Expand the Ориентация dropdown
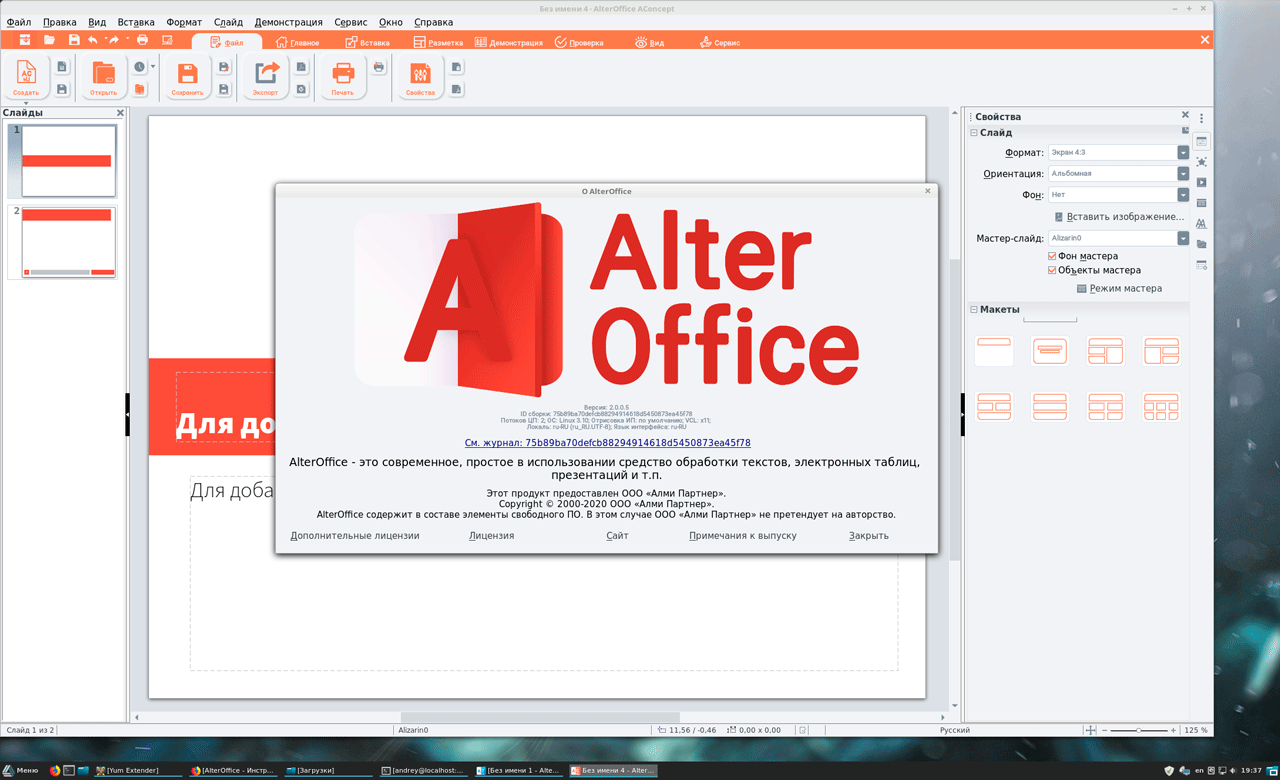 click(1183, 174)
